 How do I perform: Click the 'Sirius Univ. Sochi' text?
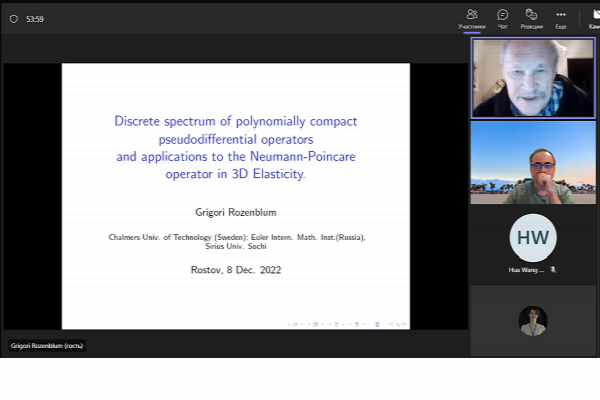(x=236, y=247)
